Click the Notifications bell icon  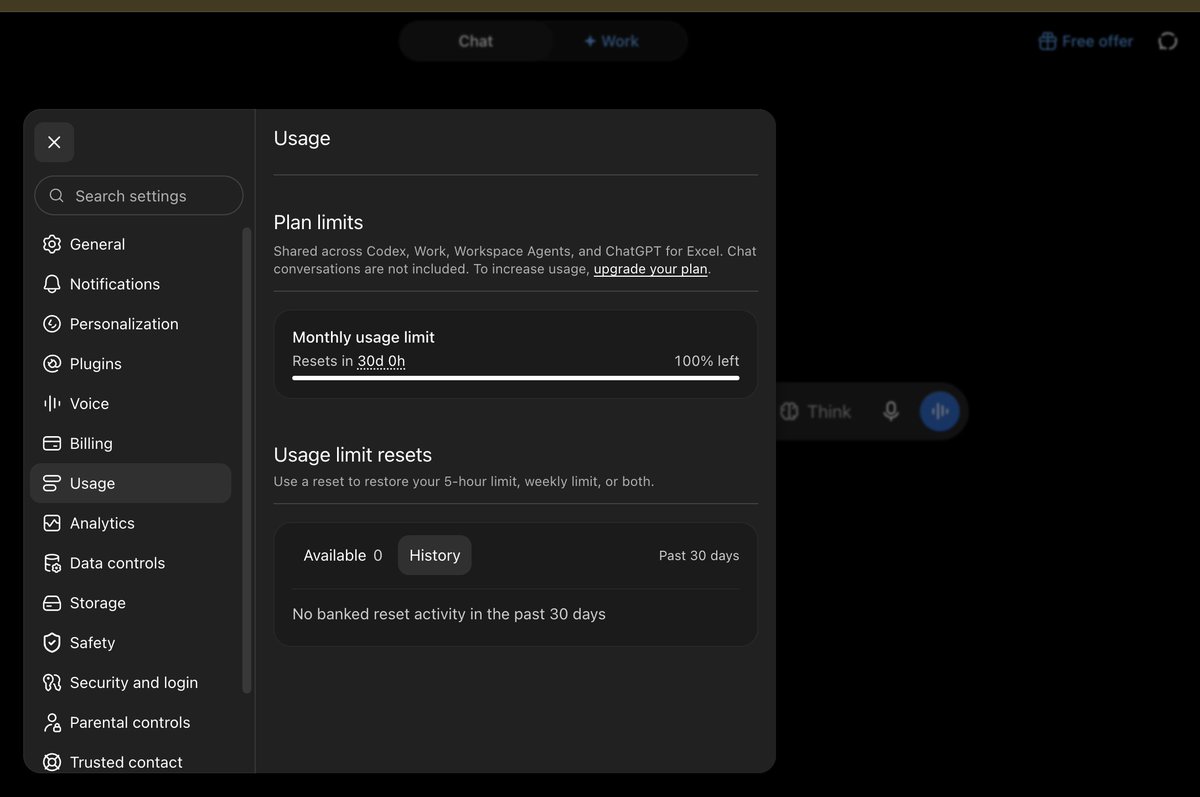point(52,284)
